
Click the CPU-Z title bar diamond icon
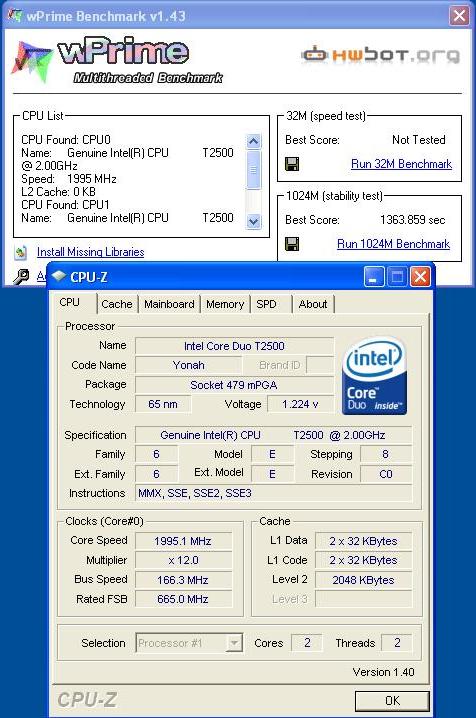[x=59, y=276]
